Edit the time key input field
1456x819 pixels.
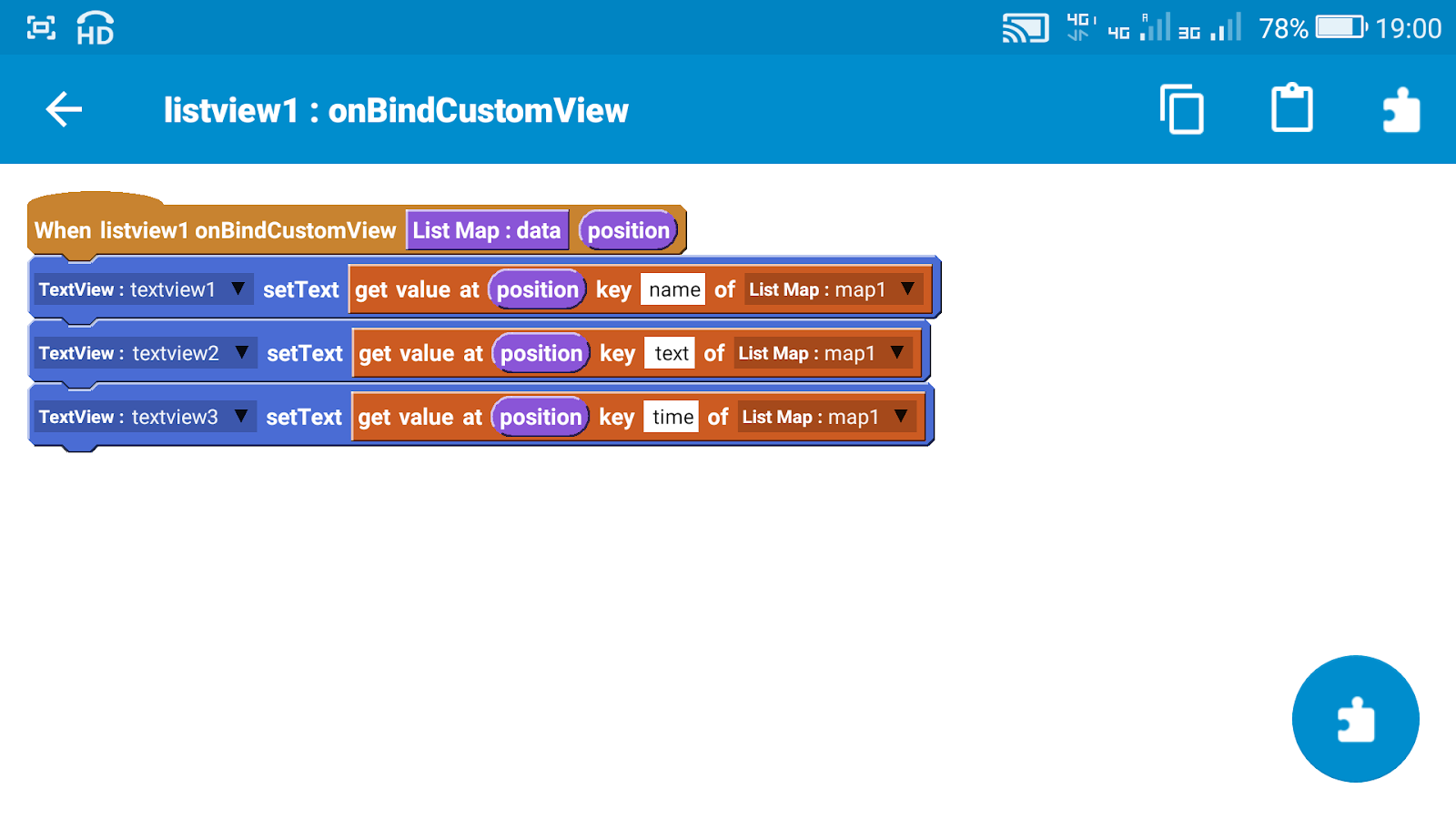[672, 416]
